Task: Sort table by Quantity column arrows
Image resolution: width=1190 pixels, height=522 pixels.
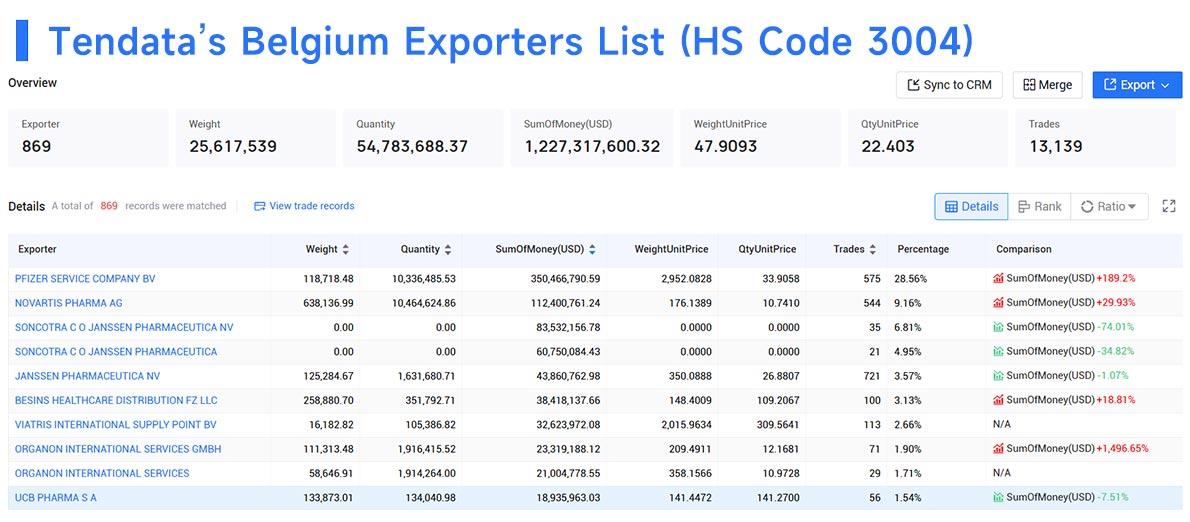Action: point(448,249)
